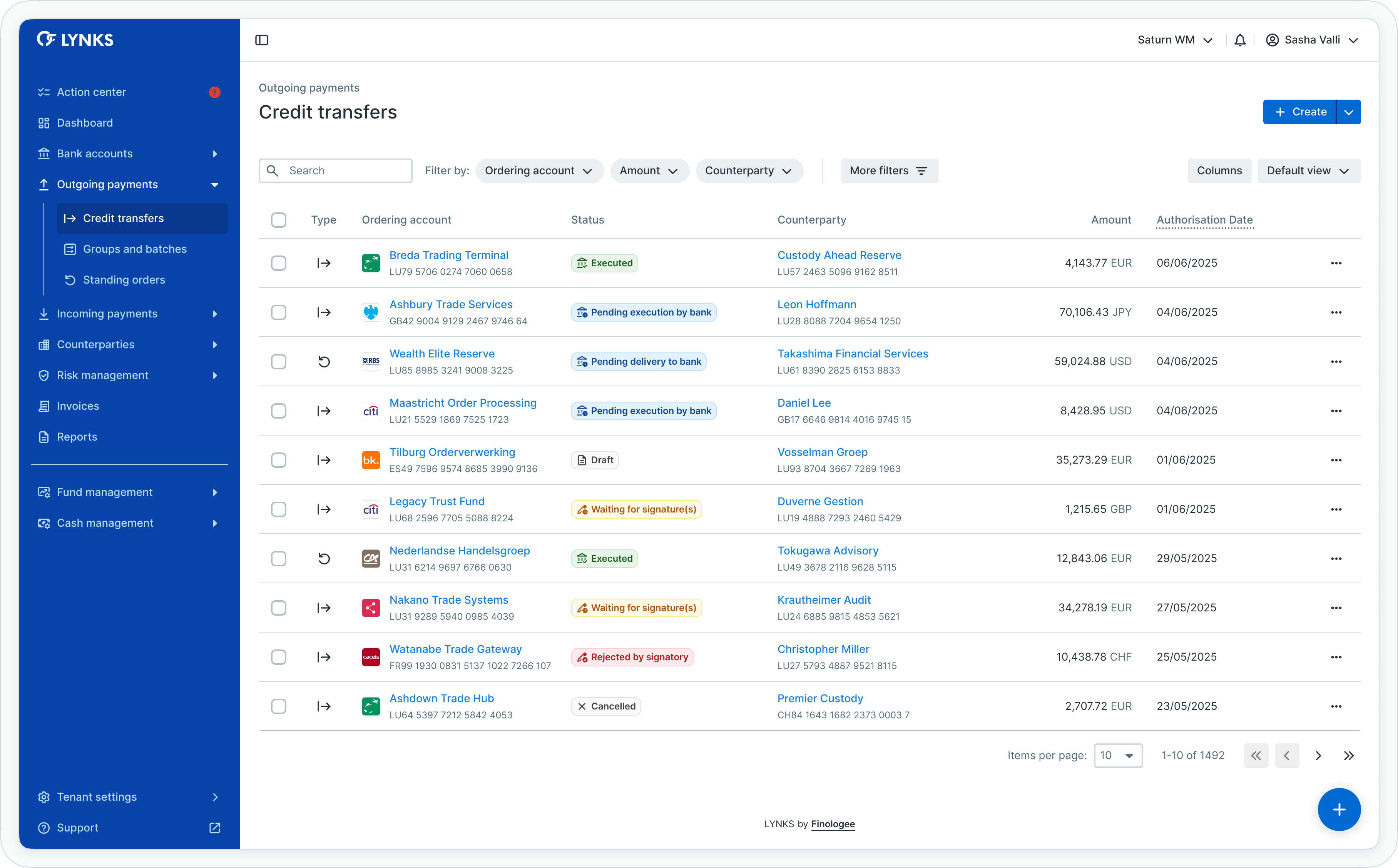Expand the Create button arrow menu
1398x868 pixels.
[x=1348, y=112]
